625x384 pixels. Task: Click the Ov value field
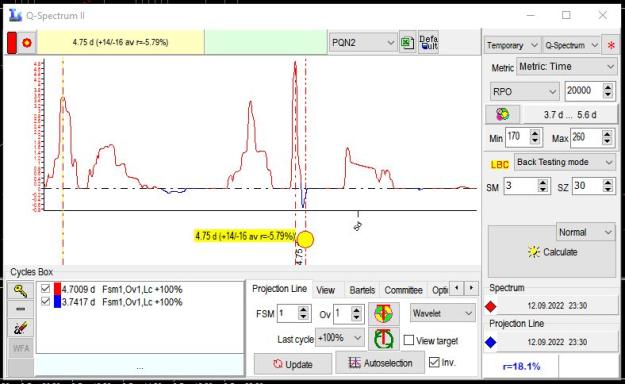(x=342, y=314)
